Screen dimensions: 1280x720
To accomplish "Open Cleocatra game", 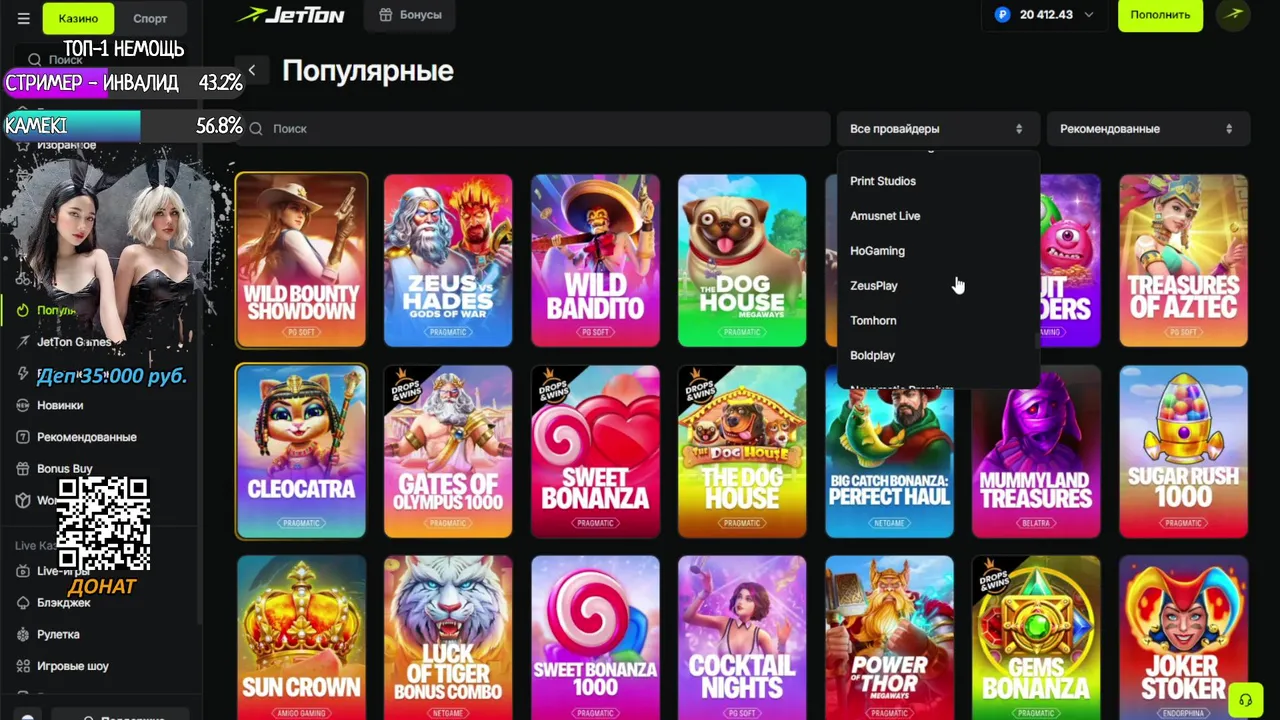I will pyautogui.click(x=301, y=451).
